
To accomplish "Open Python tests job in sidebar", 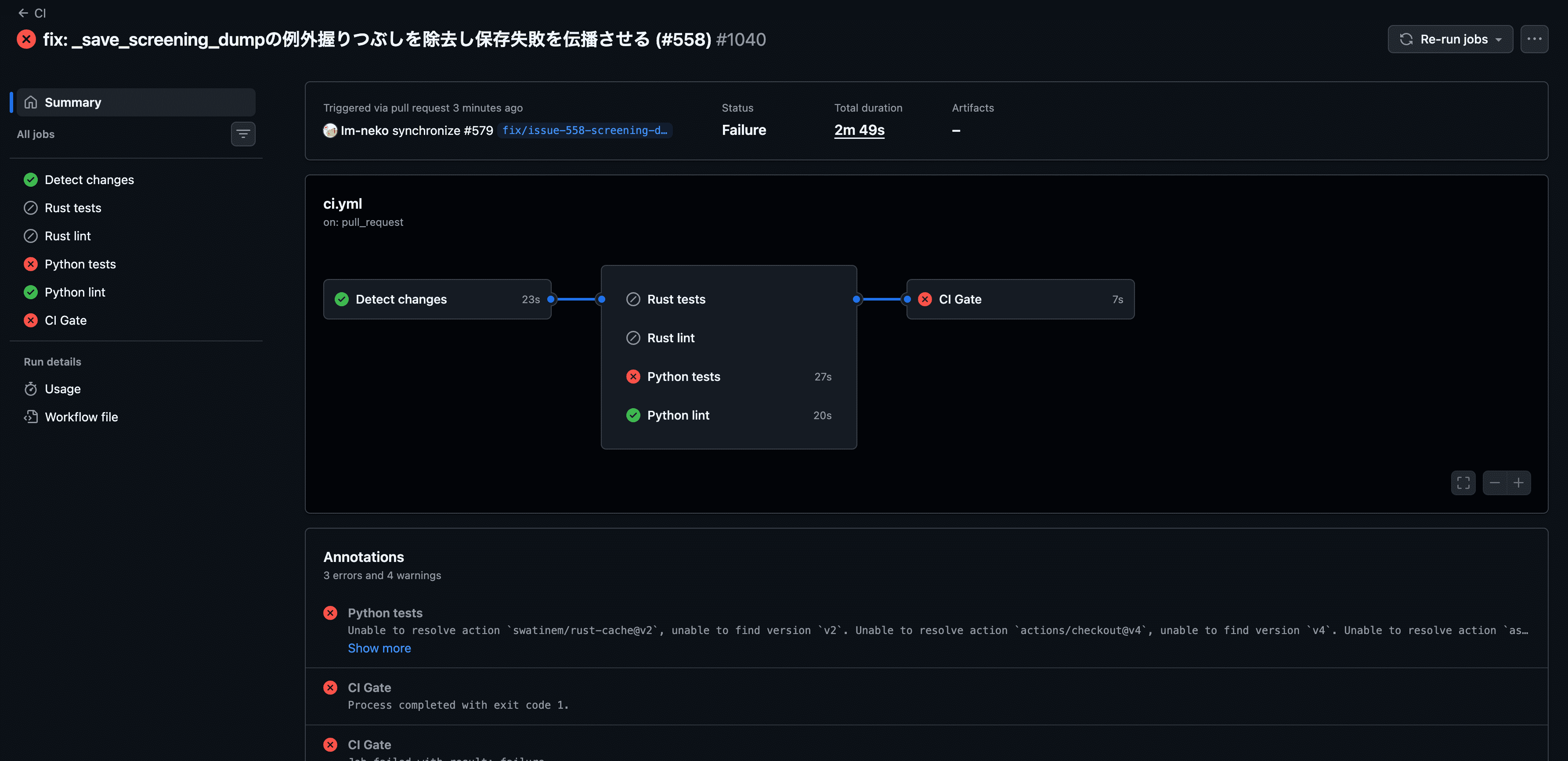I will 136,264.
